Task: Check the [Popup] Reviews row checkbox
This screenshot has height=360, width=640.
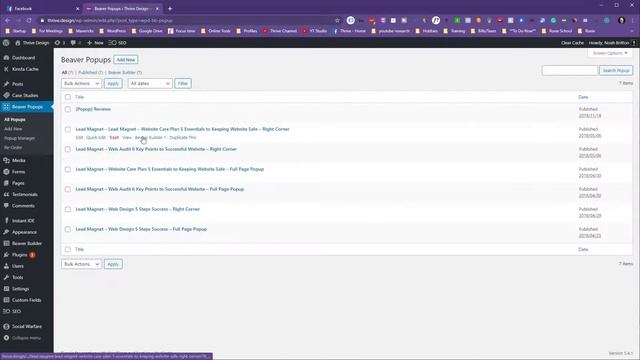Action: [68, 109]
